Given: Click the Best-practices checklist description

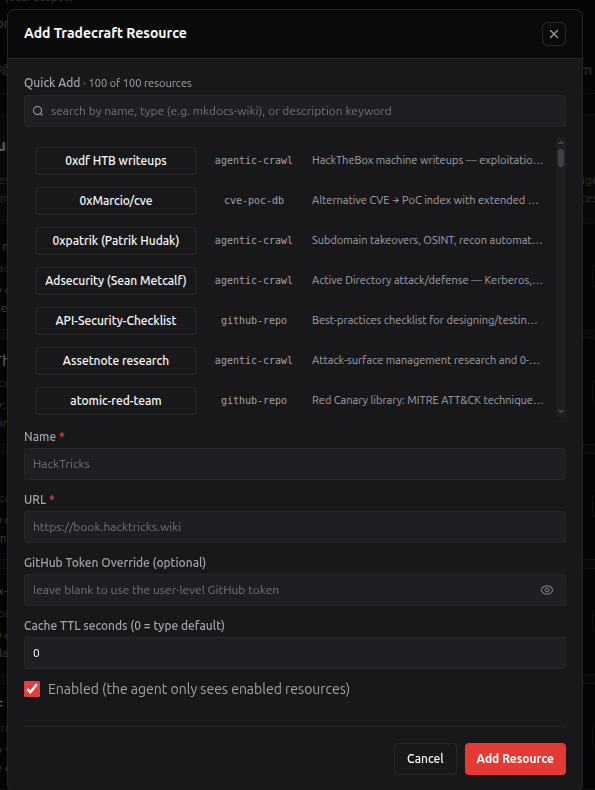Looking at the screenshot, I should coord(425,320).
